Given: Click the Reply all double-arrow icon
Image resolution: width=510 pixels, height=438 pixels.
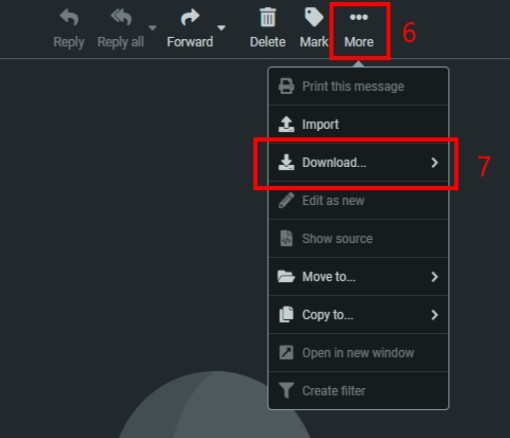Looking at the screenshot, I should (x=121, y=17).
